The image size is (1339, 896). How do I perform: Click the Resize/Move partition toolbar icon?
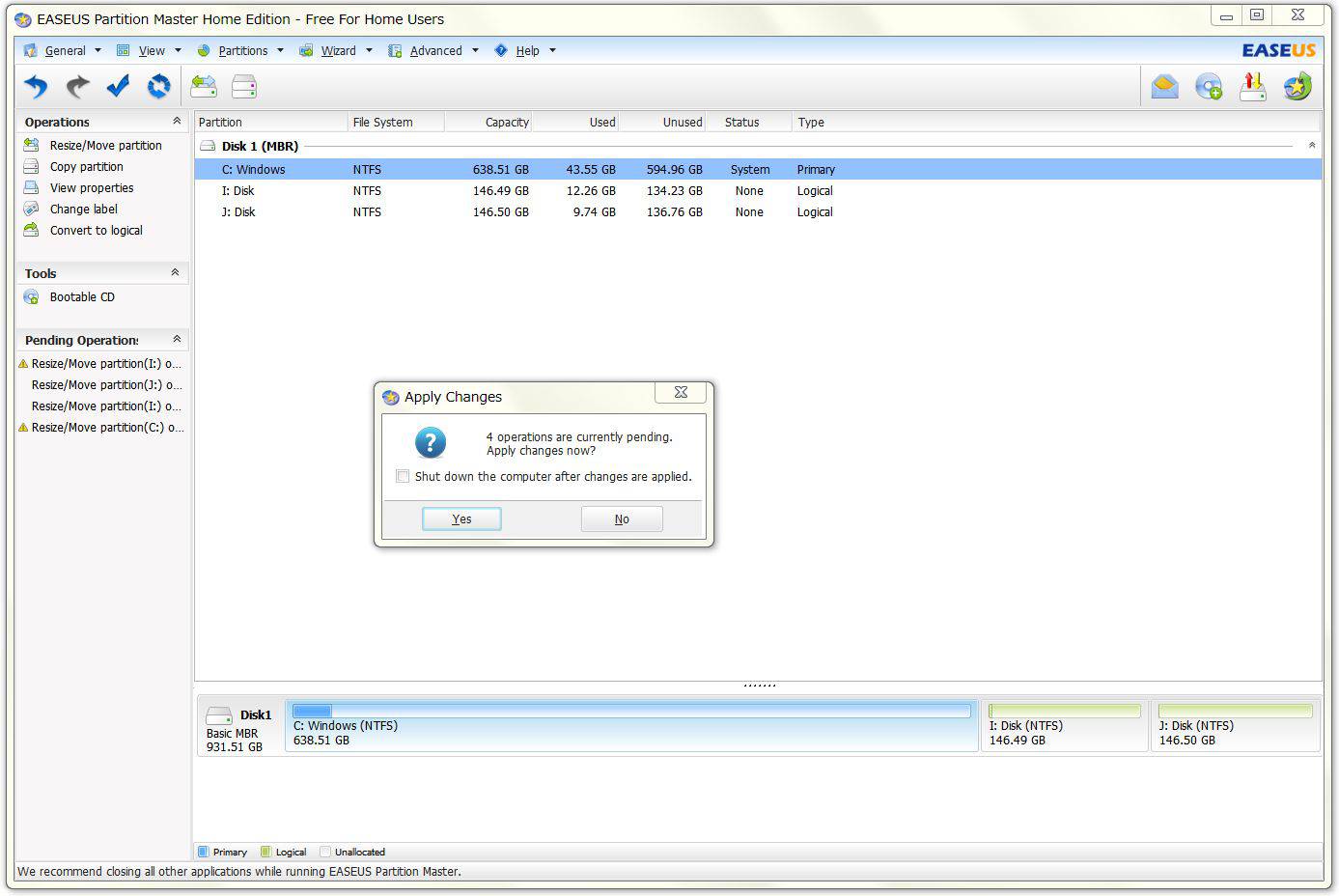(x=204, y=87)
